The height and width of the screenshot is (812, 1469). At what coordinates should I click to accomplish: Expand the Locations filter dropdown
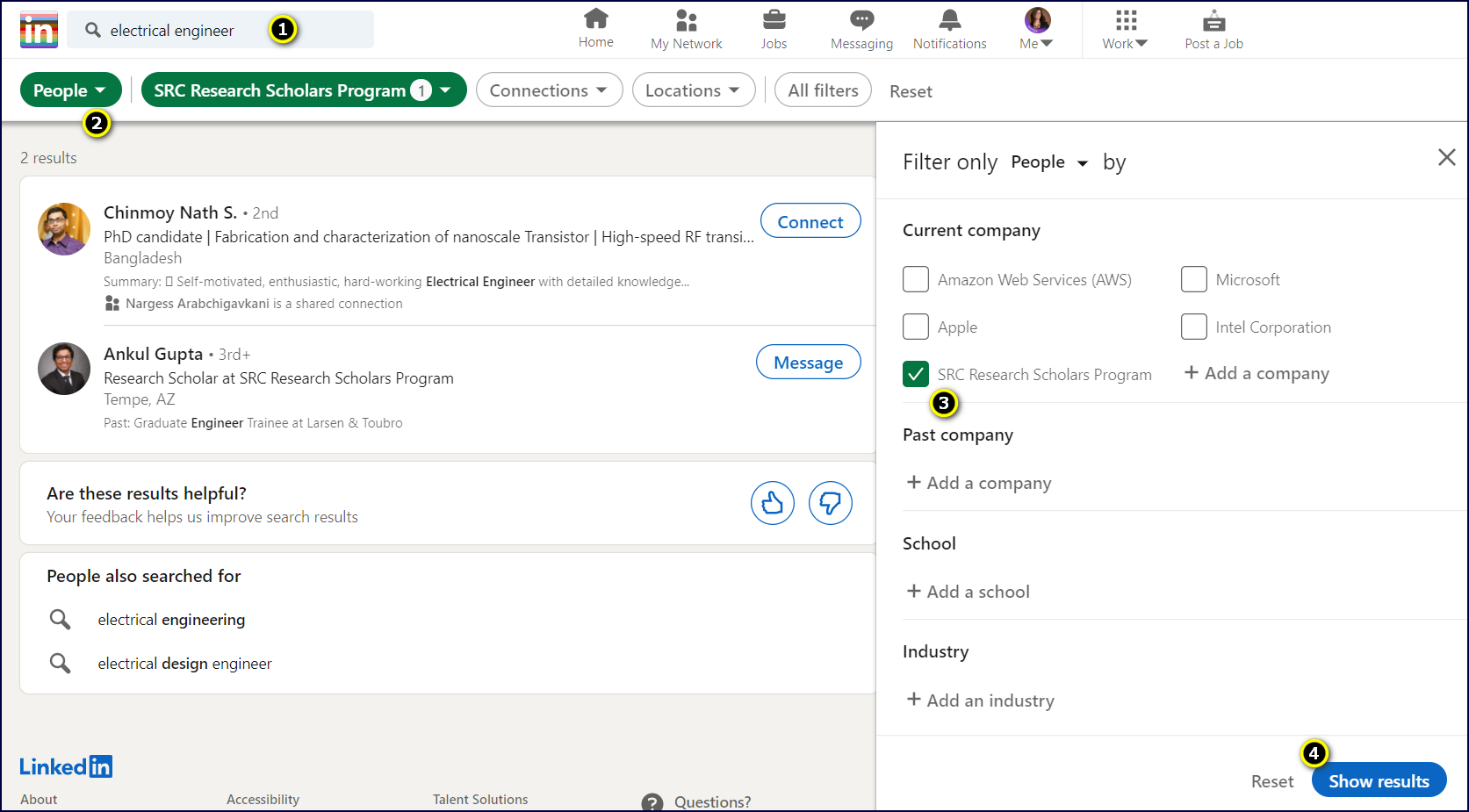click(x=693, y=90)
